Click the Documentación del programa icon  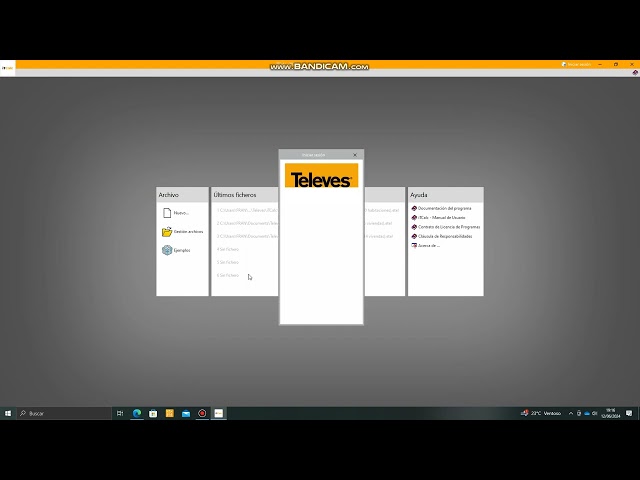[414, 208]
